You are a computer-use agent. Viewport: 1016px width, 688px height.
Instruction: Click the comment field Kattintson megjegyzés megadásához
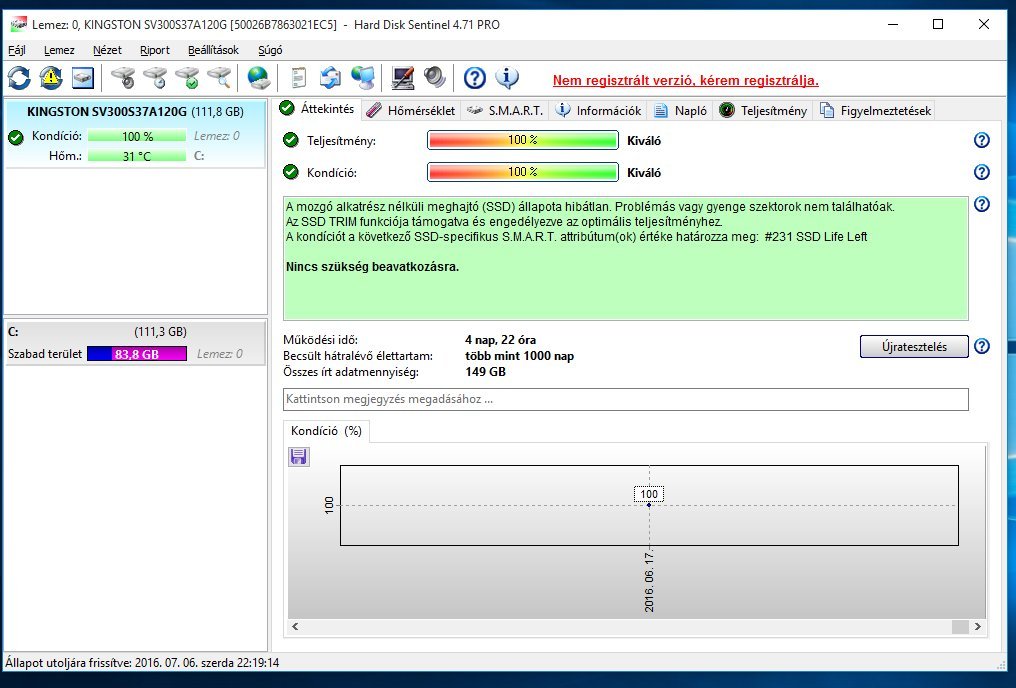click(x=625, y=399)
